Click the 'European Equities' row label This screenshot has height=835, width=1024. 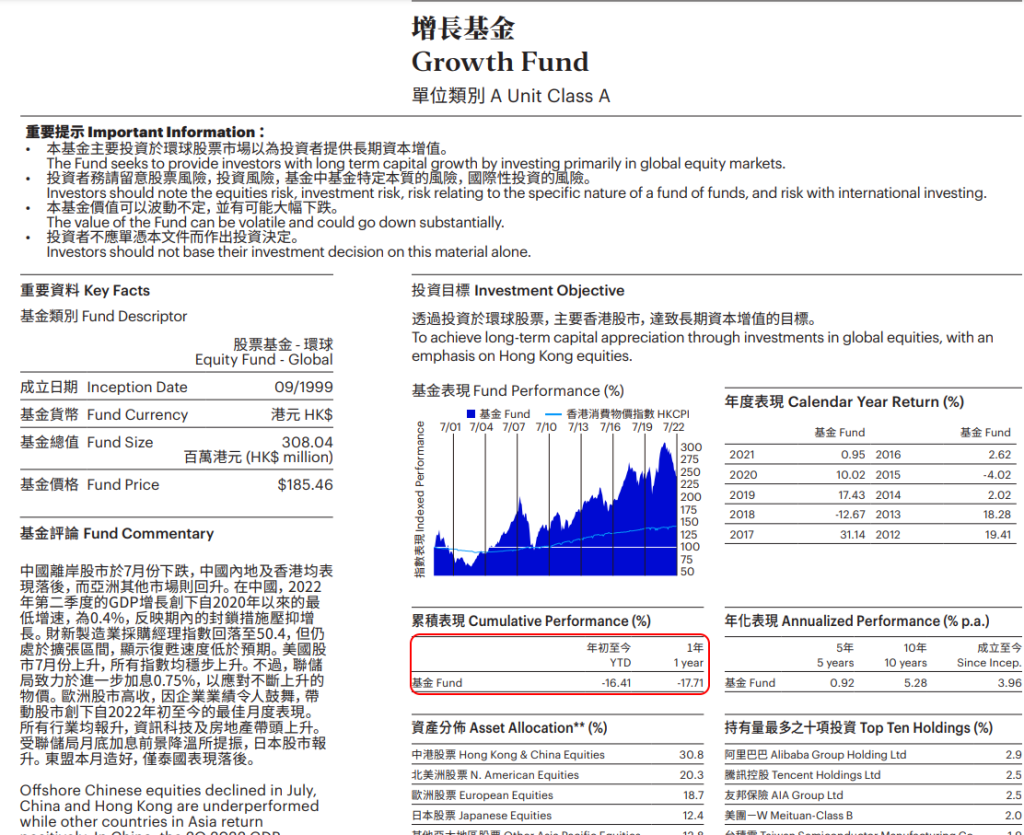506,795
